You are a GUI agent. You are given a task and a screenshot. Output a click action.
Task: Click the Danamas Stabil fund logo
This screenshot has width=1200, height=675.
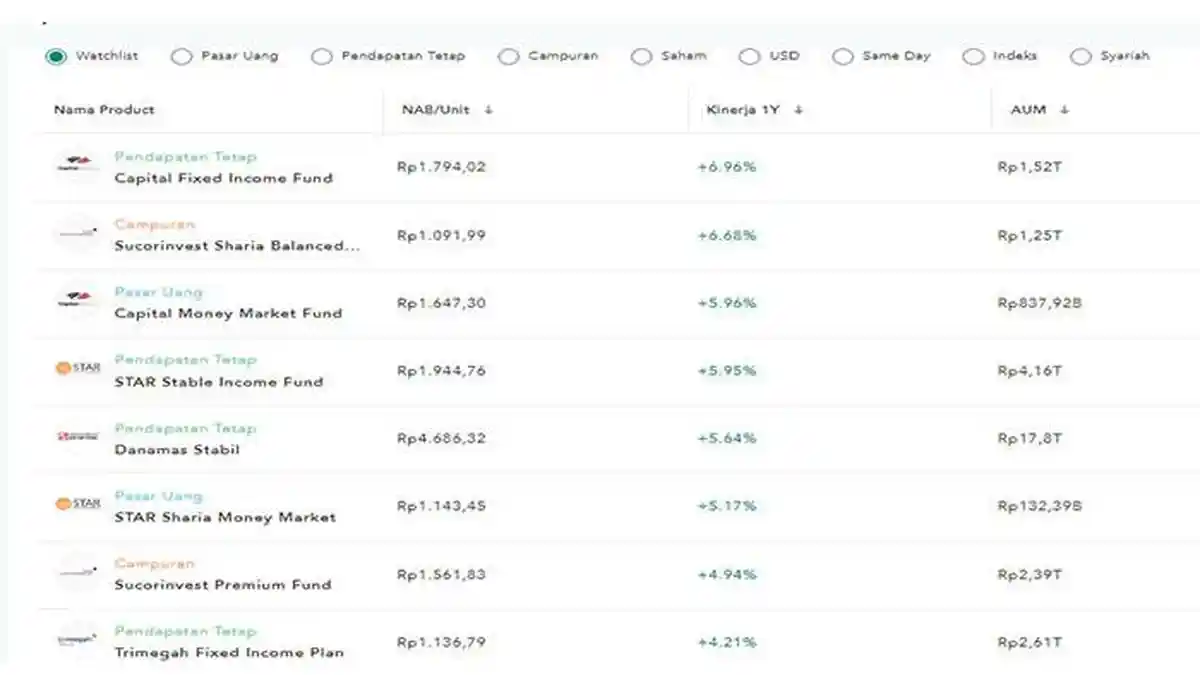76,436
